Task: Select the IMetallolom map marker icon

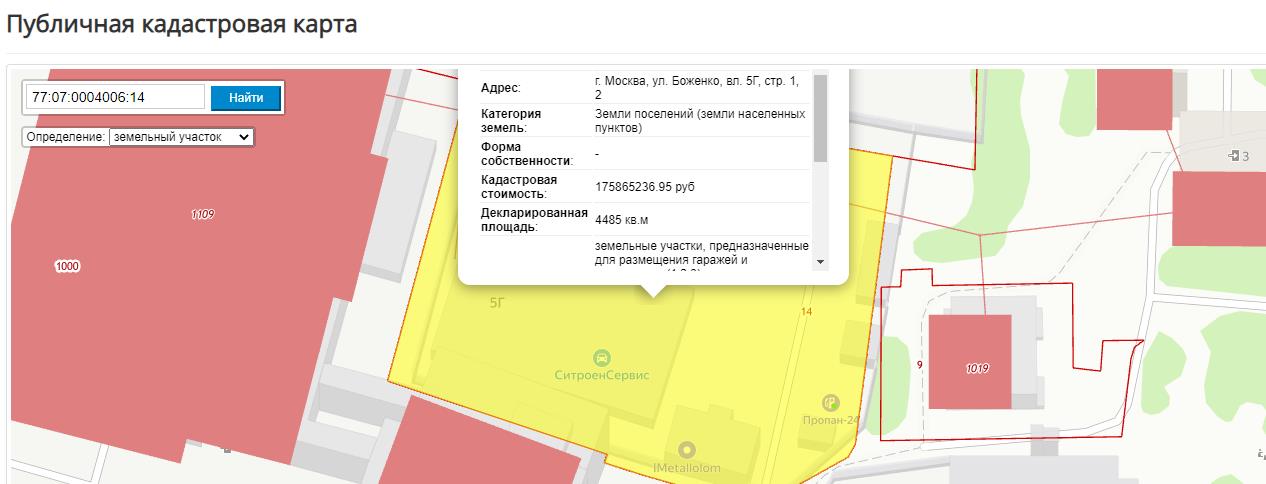Action: [686, 450]
